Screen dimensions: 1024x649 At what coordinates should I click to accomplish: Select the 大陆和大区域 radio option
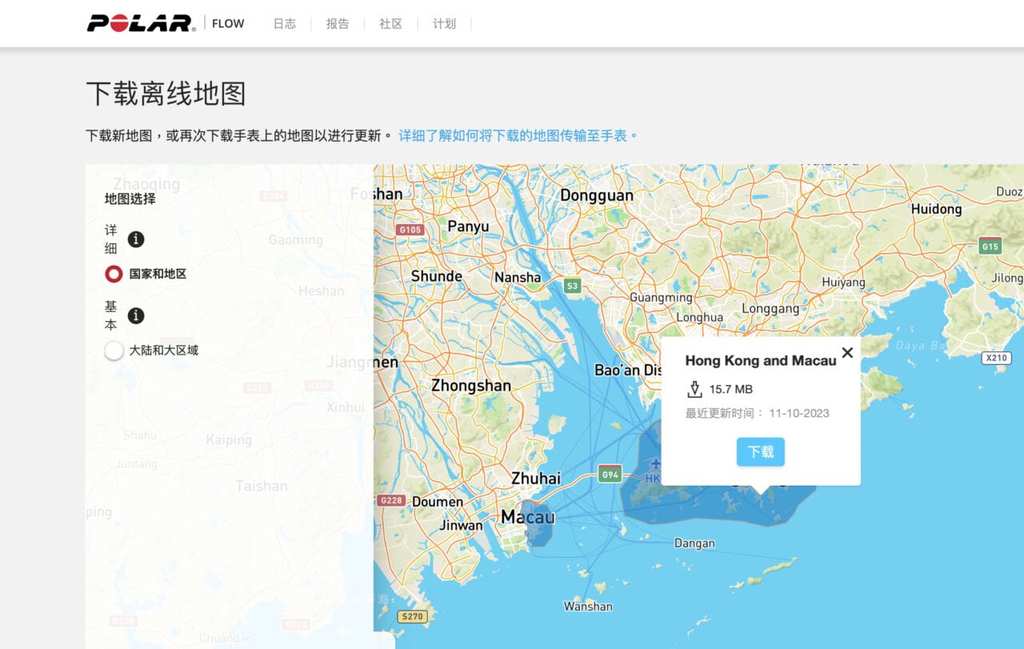click(x=114, y=351)
